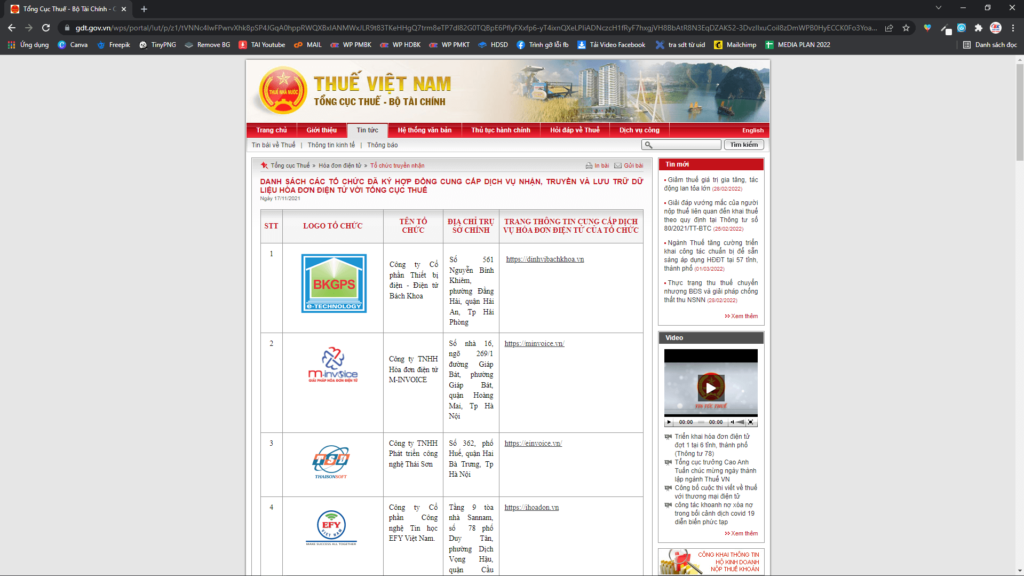
Task: Open Thông báo submenu
Action: click(x=382, y=145)
